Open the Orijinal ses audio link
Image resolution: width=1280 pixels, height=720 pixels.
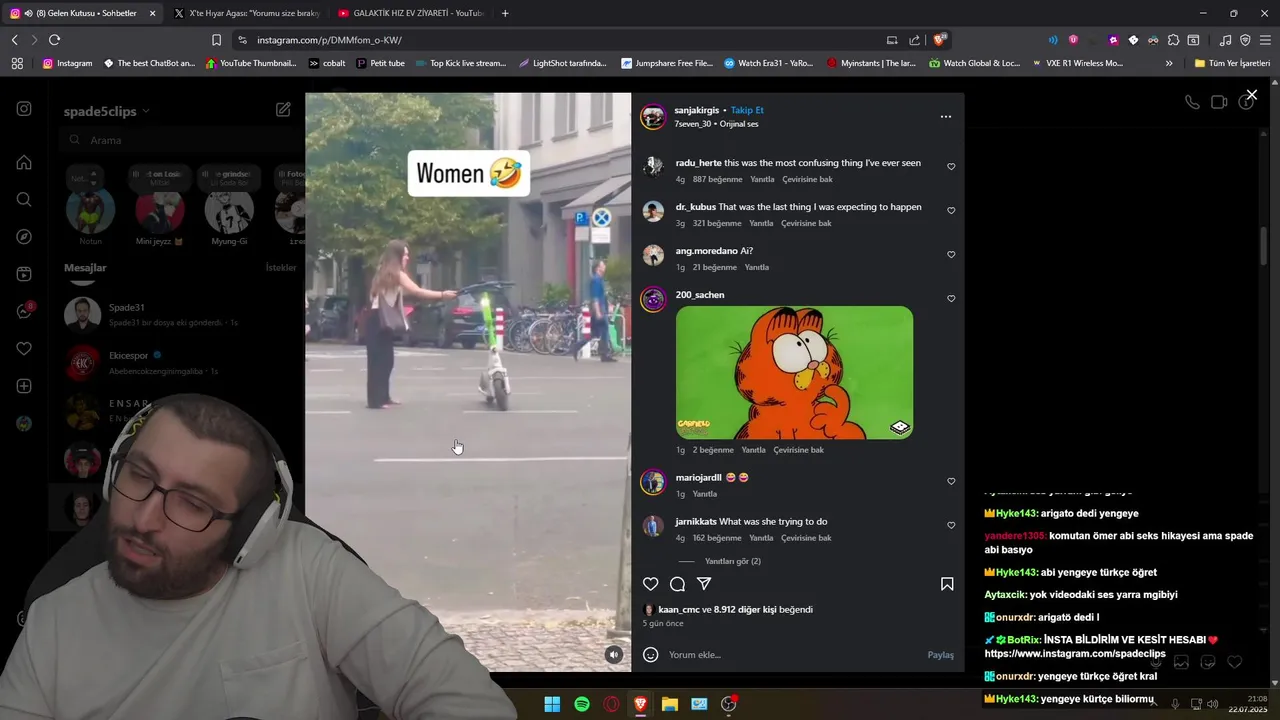[x=739, y=124]
